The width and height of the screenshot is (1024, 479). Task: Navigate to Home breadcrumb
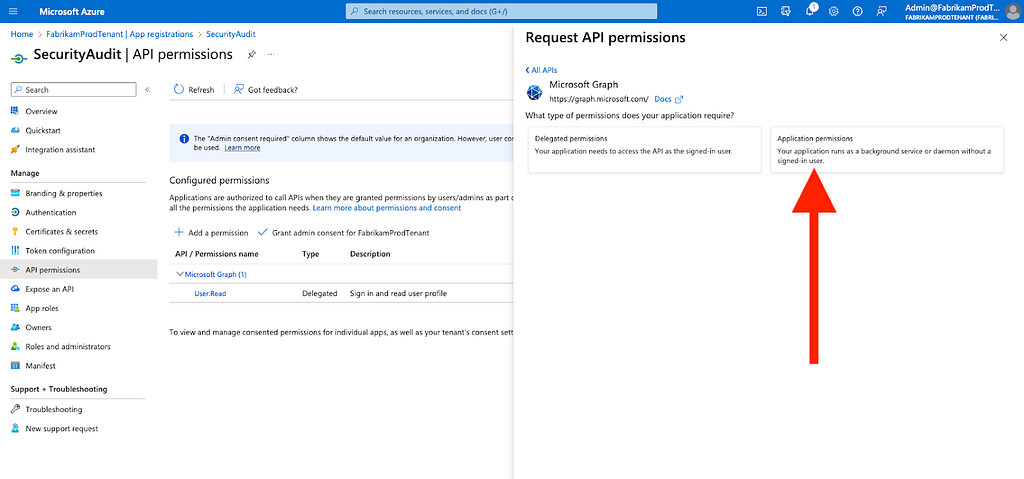point(22,34)
